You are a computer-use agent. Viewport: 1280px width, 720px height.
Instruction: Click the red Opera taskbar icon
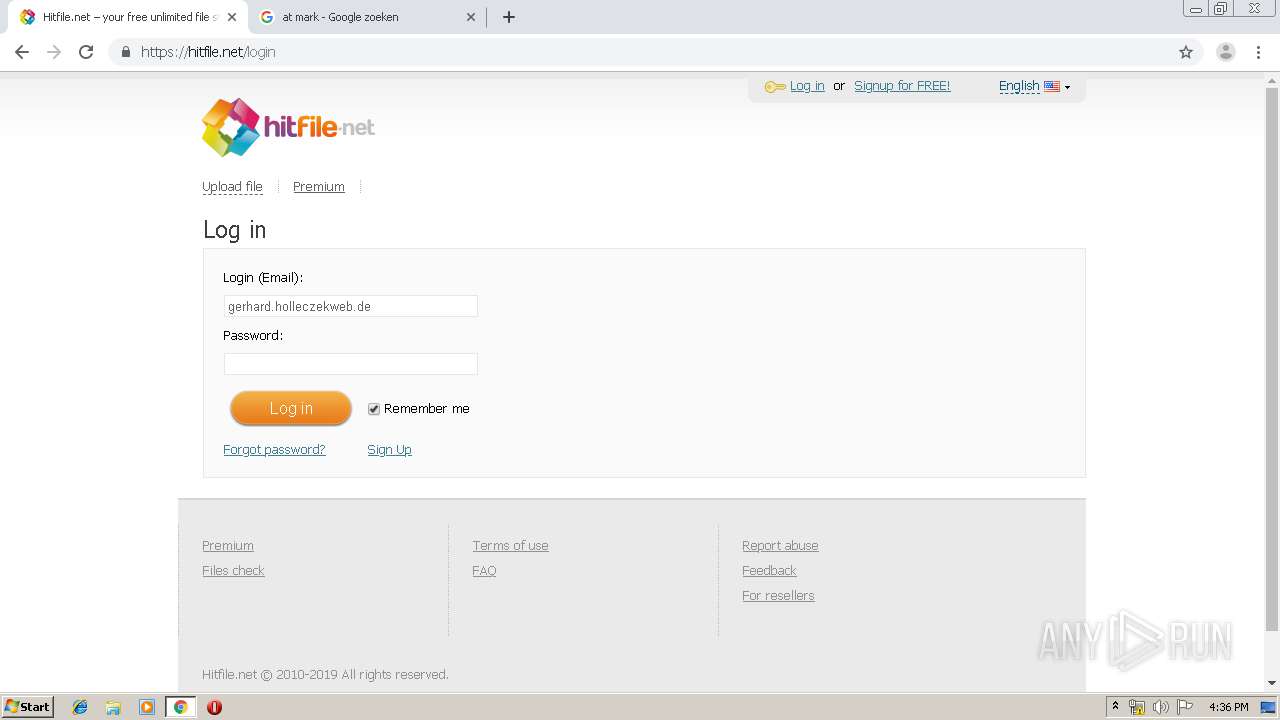point(214,707)
